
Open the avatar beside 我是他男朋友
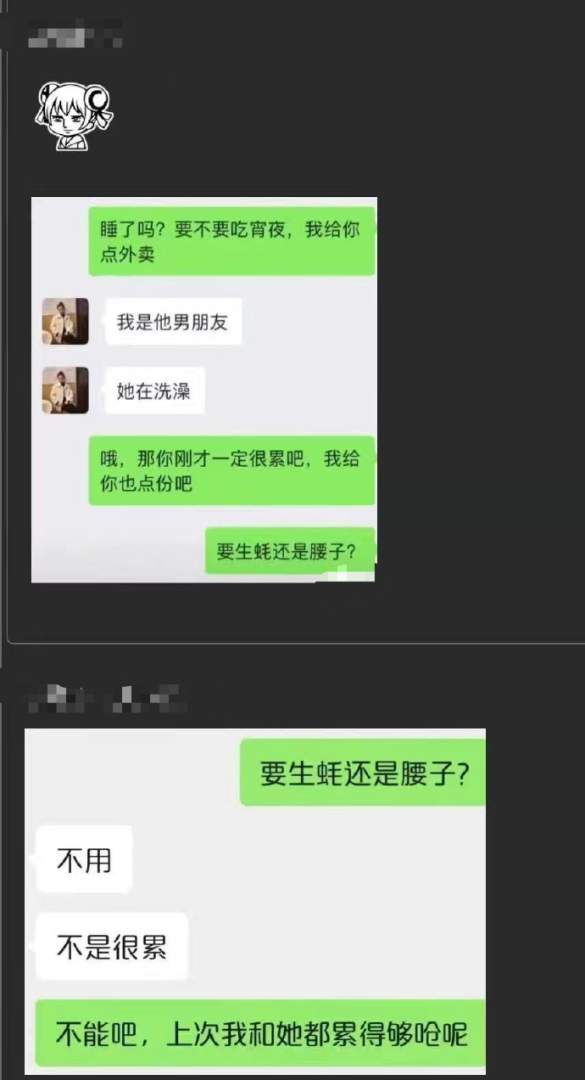pos(65,321)
